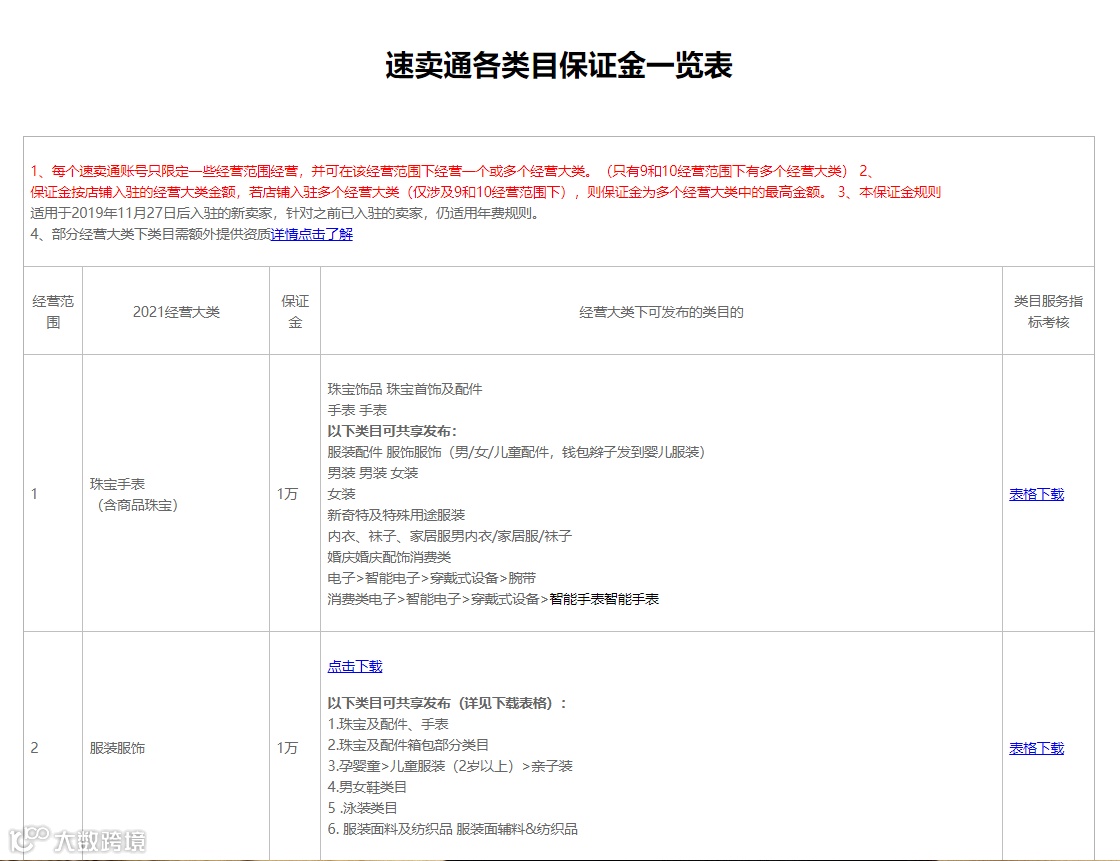Click 内衣、袜子、家居服 line
The image size is (1120, 861).
click(449, 536)
